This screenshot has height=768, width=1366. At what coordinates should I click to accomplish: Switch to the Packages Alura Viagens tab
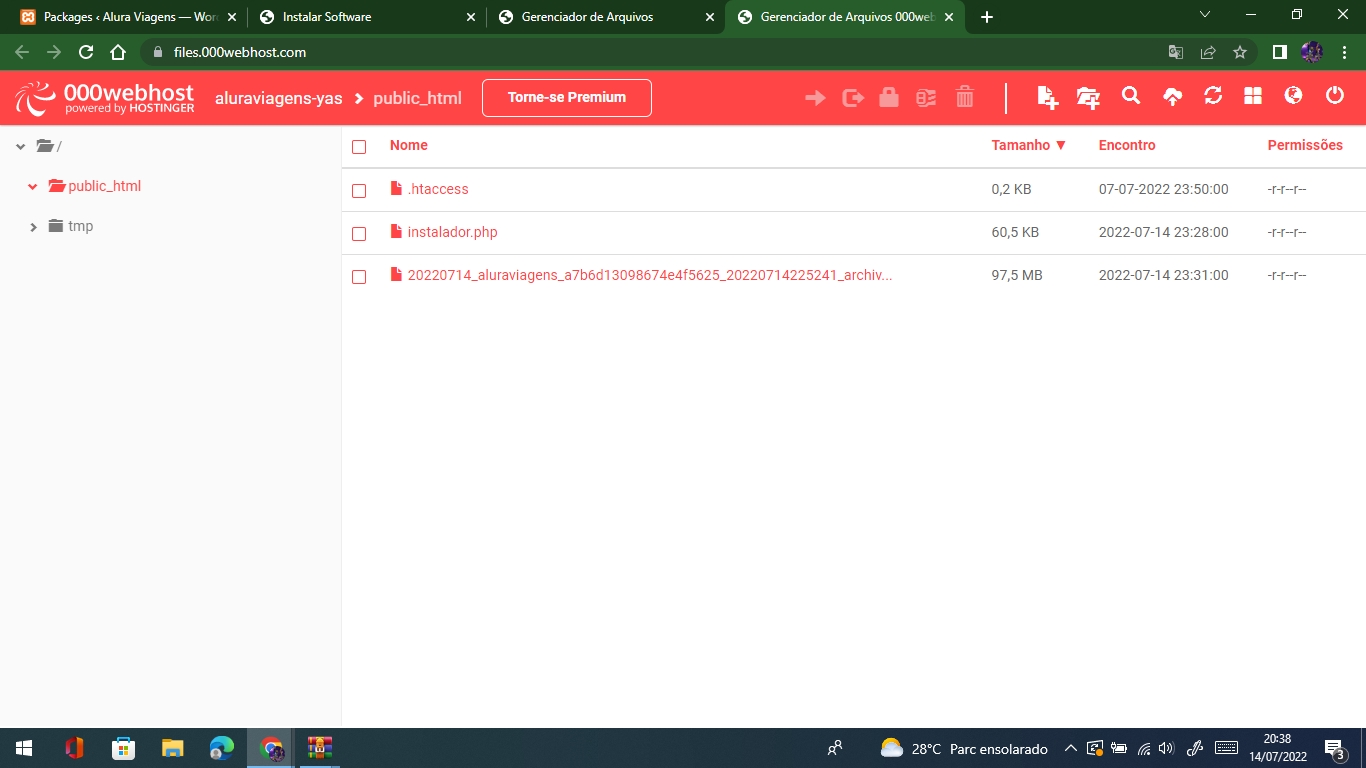128,17
